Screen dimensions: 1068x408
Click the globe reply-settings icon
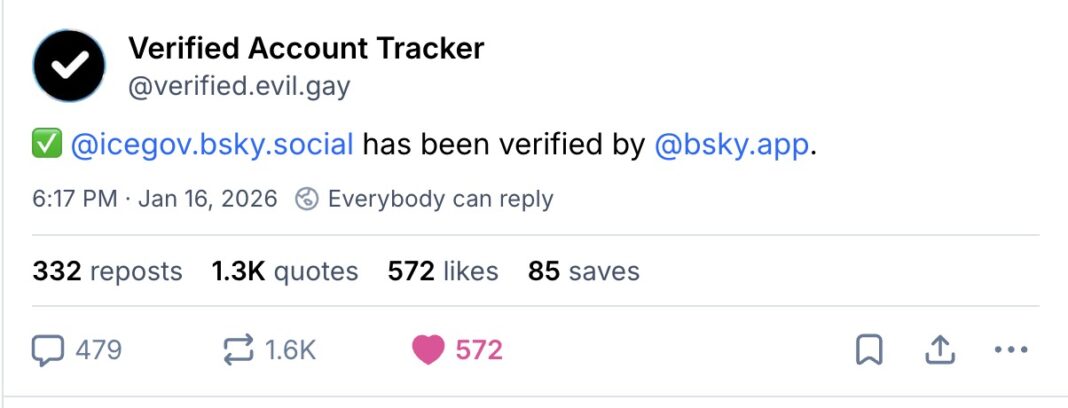309,199
